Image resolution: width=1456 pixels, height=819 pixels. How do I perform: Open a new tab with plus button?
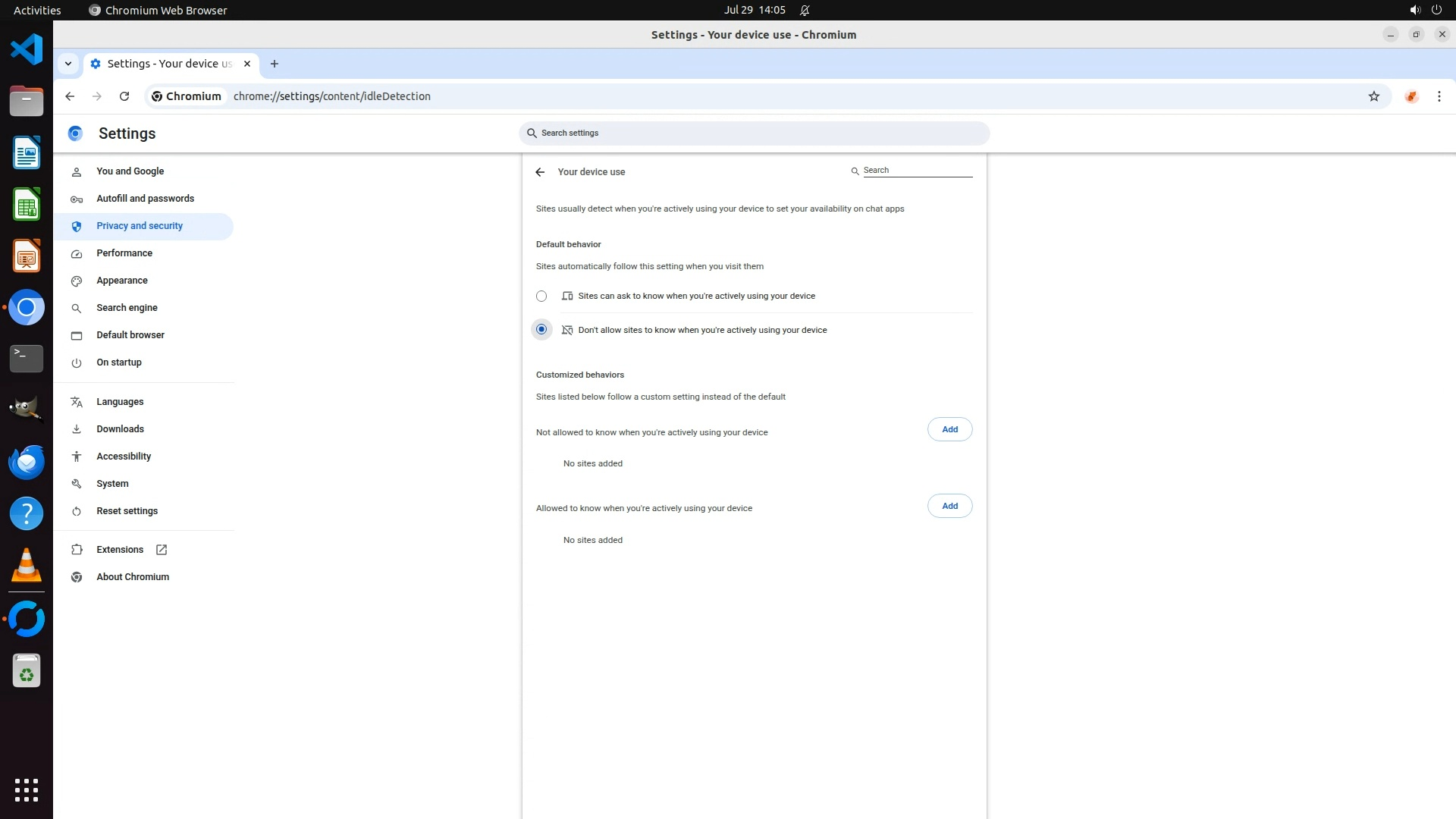275,64
